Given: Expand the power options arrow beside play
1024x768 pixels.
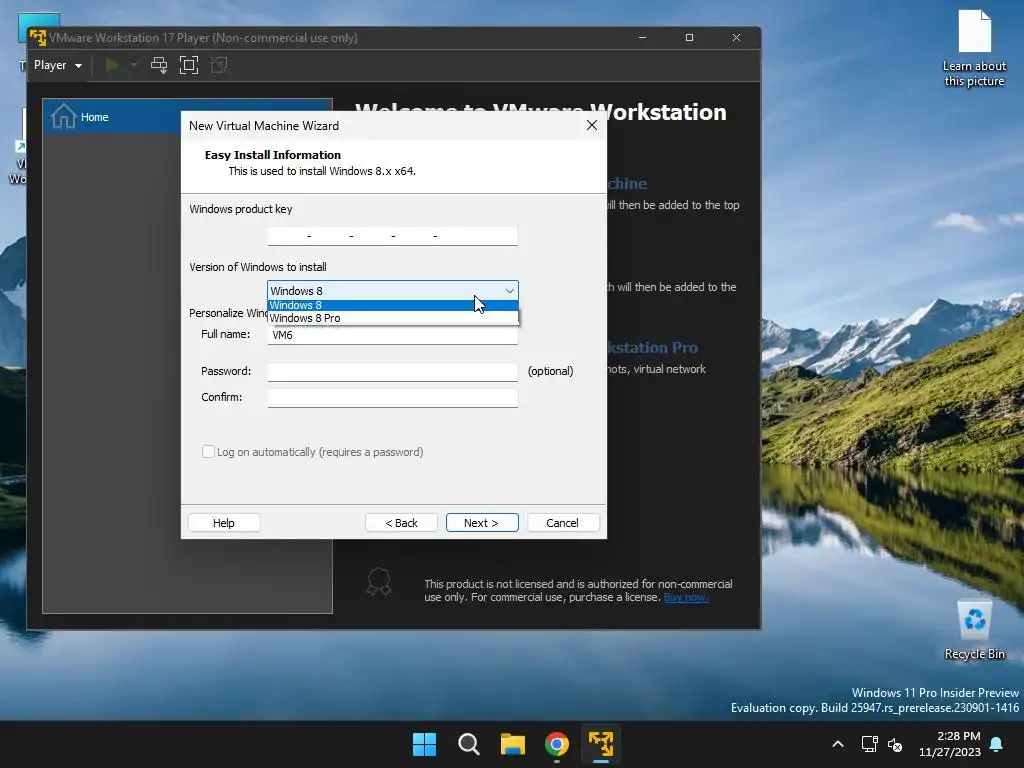Looking at the screenshot, I should click(133, 65).
